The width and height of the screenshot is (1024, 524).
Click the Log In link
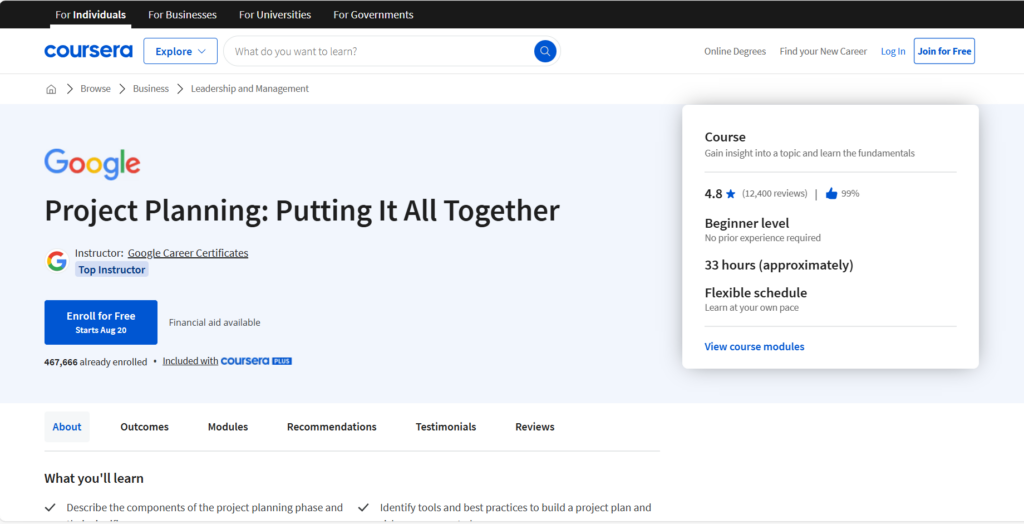(x=893, y=51)
